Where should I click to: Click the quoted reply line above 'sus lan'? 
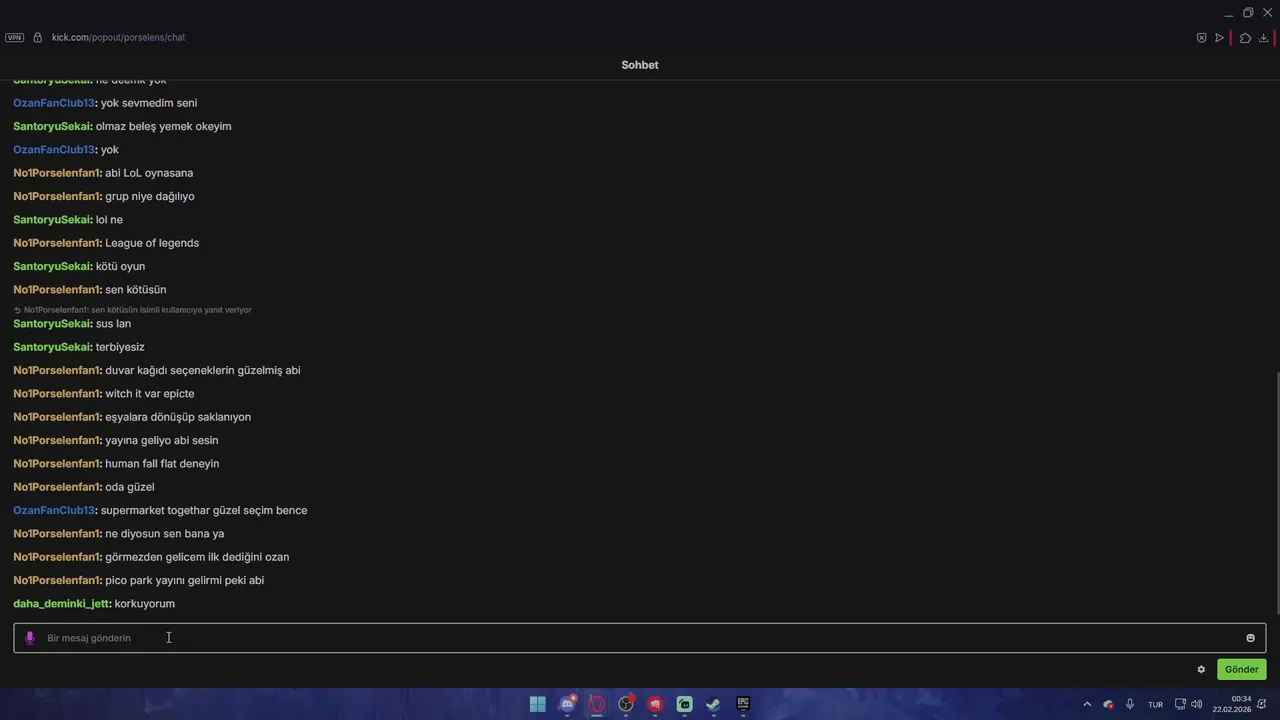[132, 310]
